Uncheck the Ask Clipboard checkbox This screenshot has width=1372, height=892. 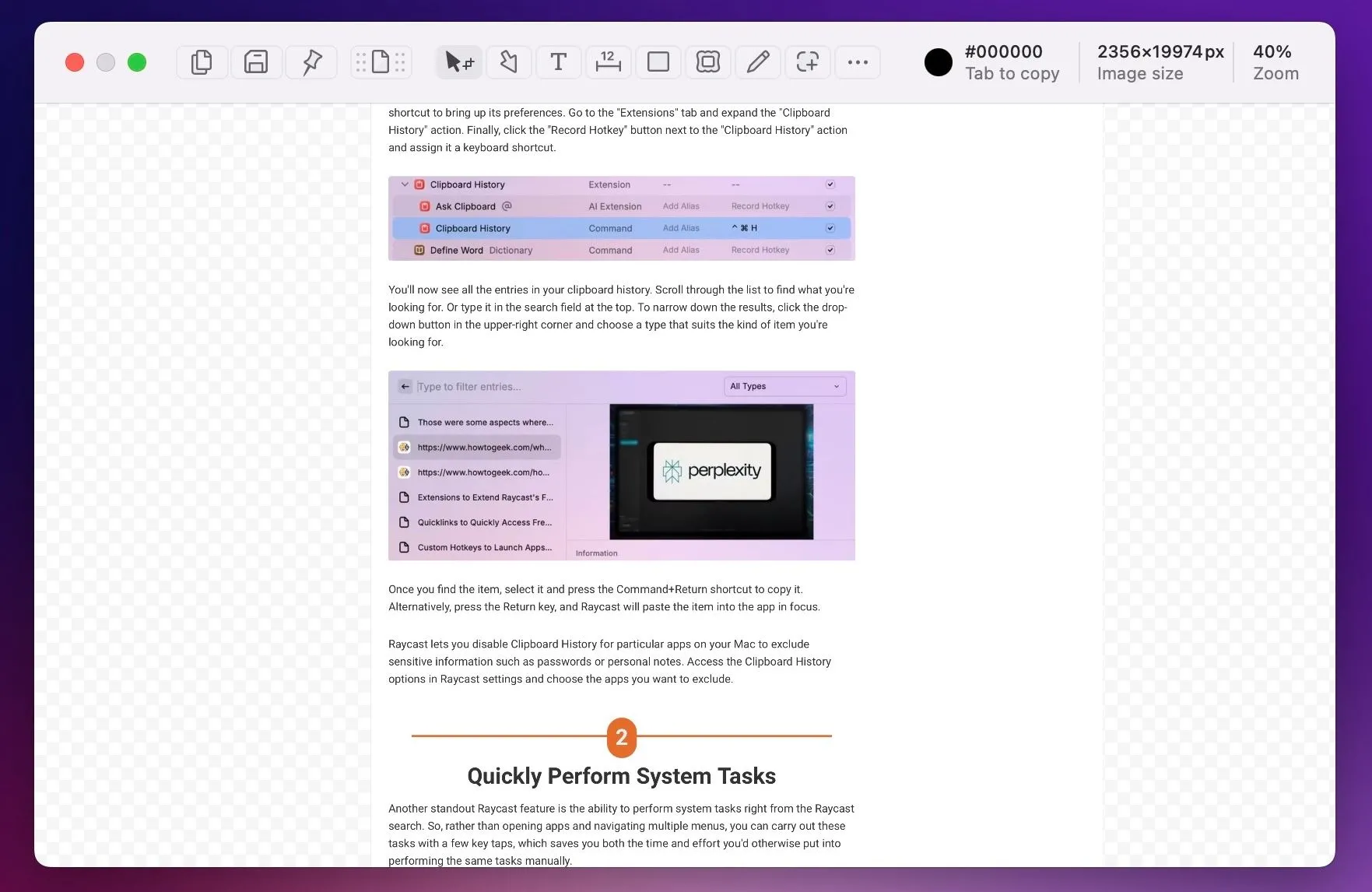coord(830,206)
